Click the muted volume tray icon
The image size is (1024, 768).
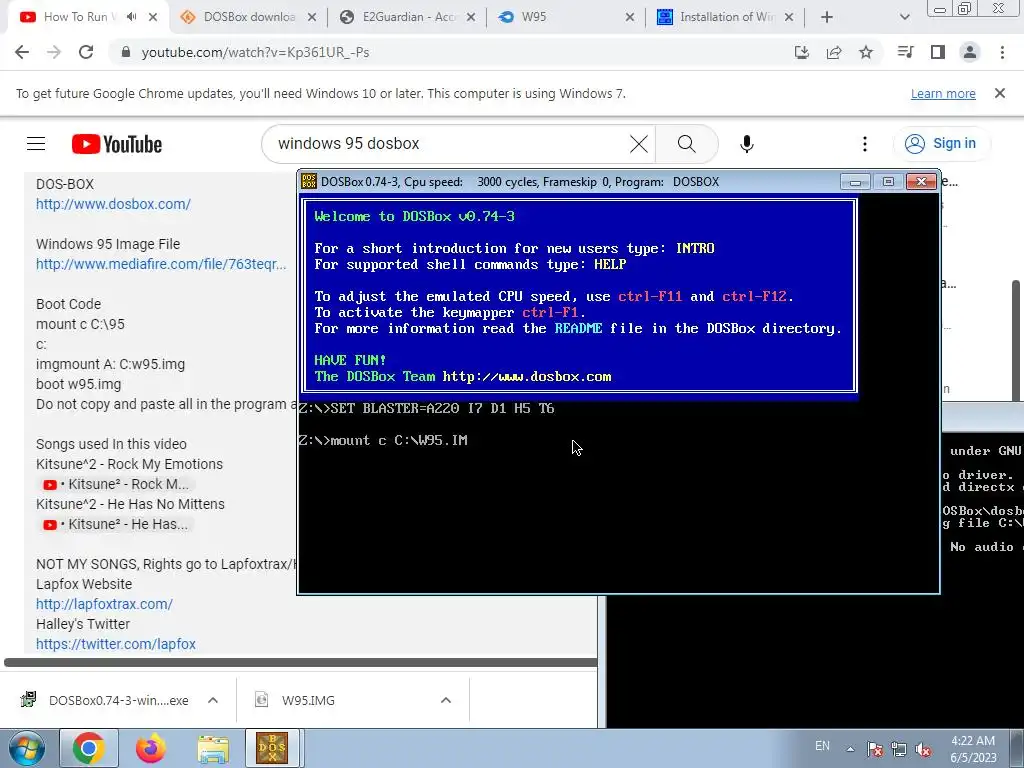(x=923, y=749)
